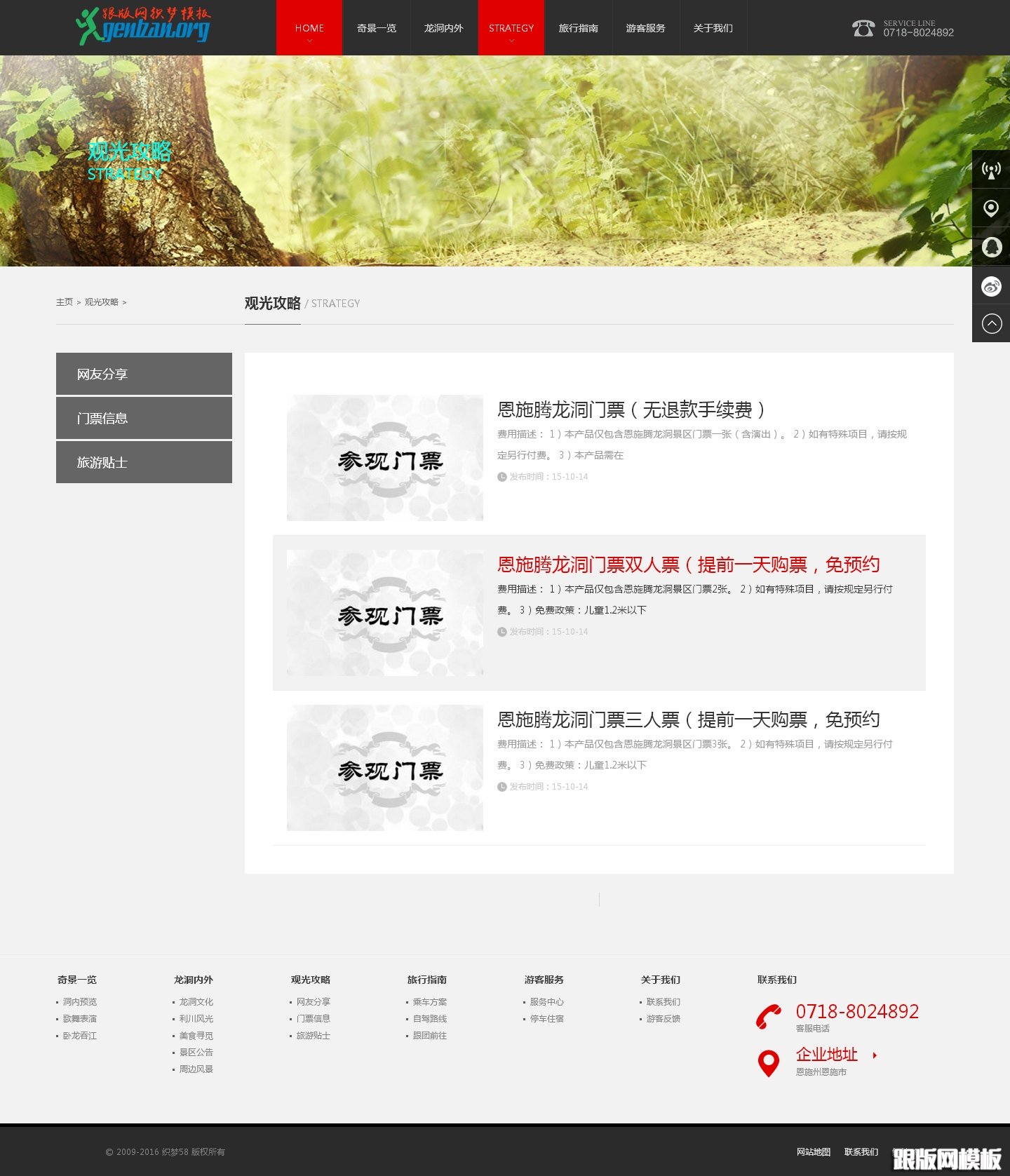
Task: Click footer column heading 旅行指南
Action: pos(427,980)
